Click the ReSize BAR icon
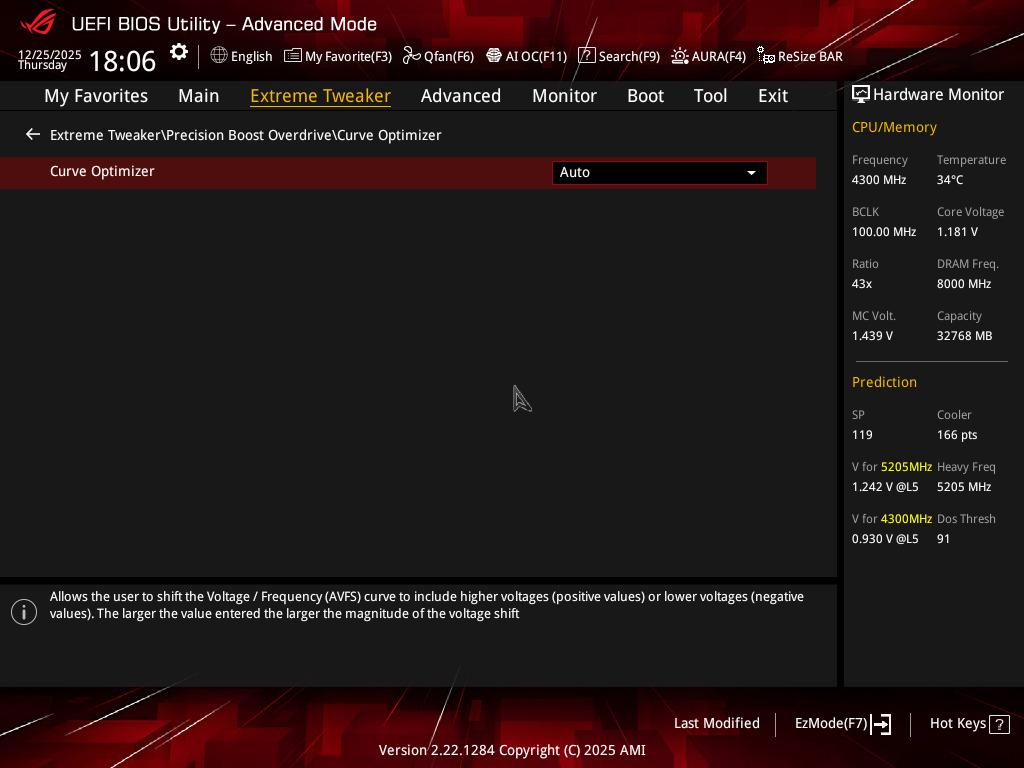This screenshot has height=768, width=1024. click(x=766, y=56)
